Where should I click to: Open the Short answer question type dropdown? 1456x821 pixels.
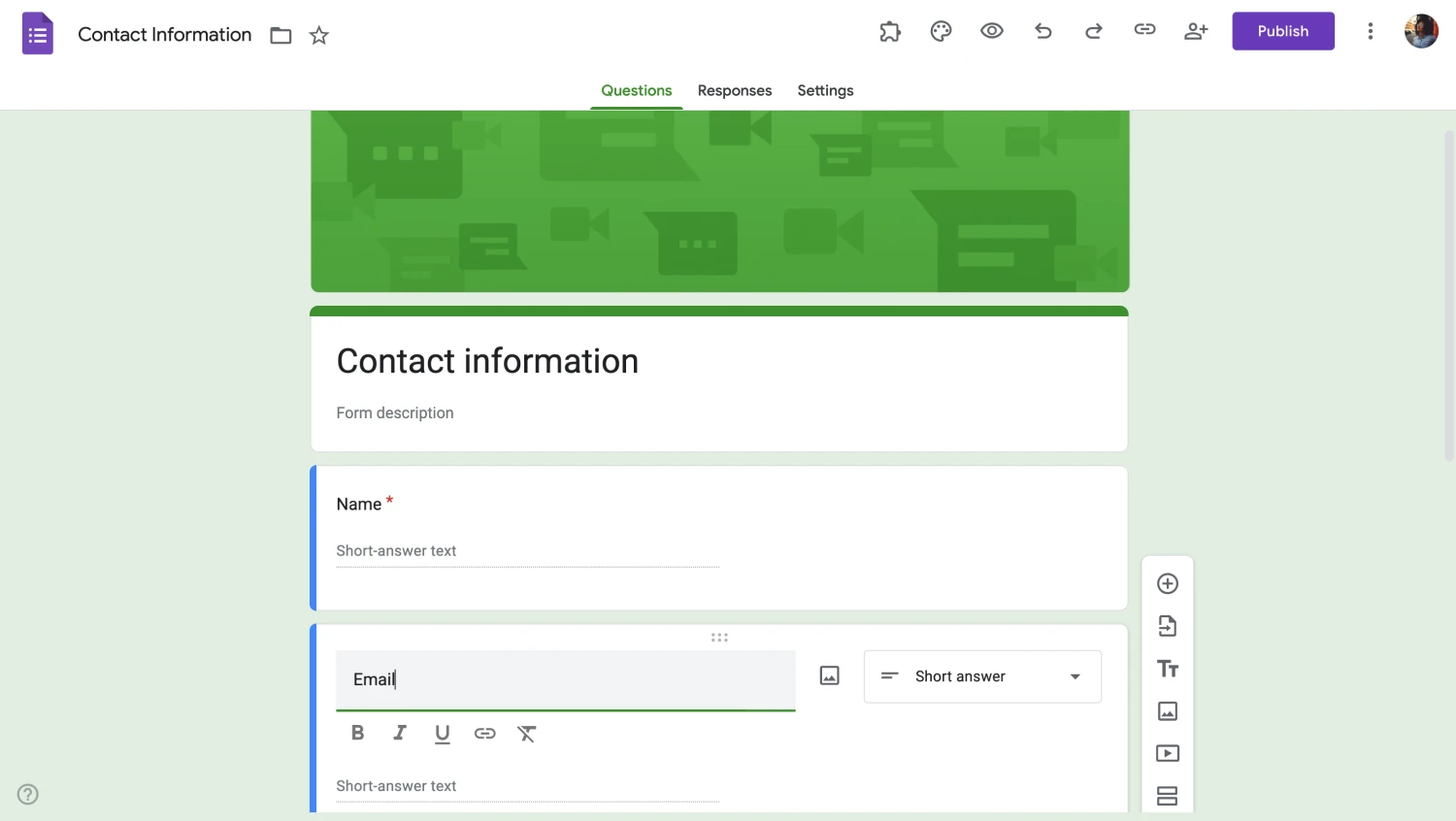[981, 676]
